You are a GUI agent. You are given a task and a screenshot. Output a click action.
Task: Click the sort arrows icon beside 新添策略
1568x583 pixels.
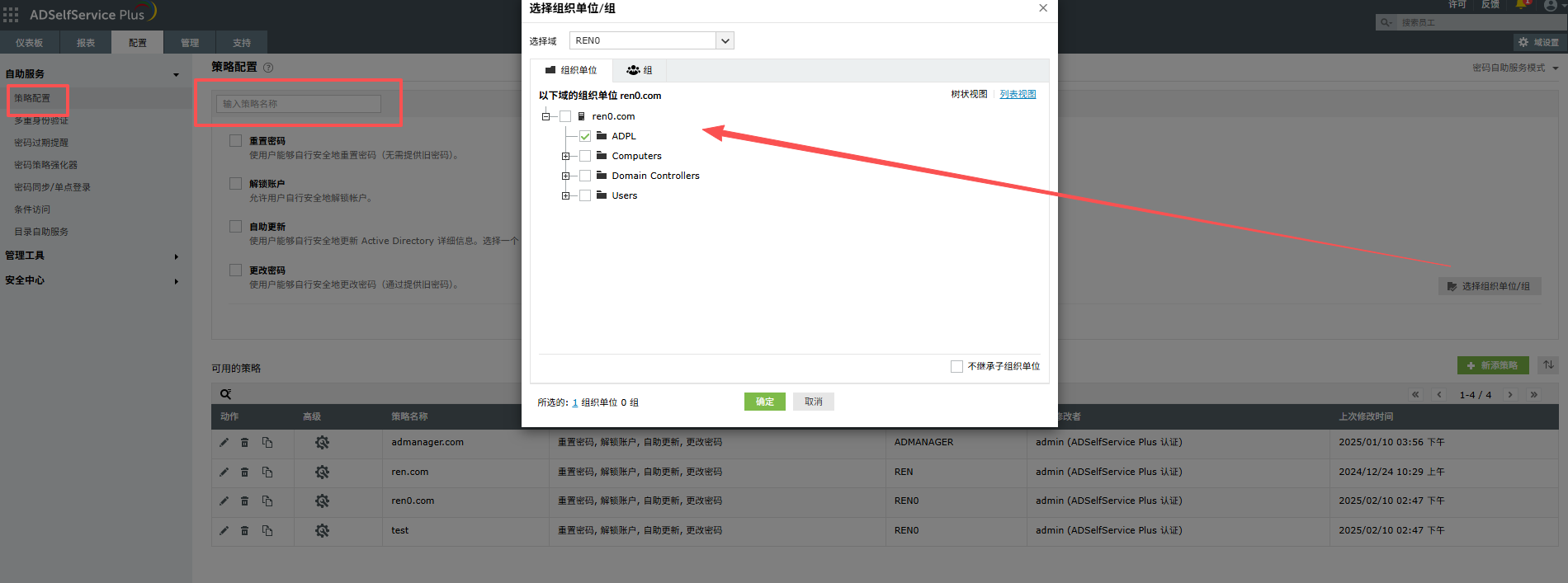pyautogui.click(x=1548, y=365)
